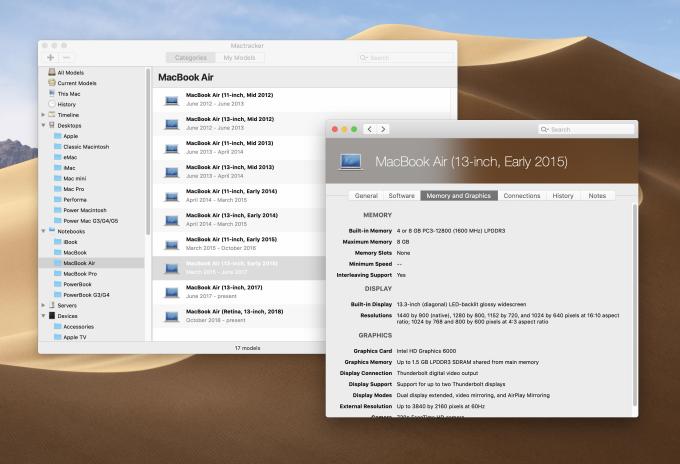Open the Connections tab
Image resolution: width=680 pixels, height=464 pixels.
(x=522, y=196)
